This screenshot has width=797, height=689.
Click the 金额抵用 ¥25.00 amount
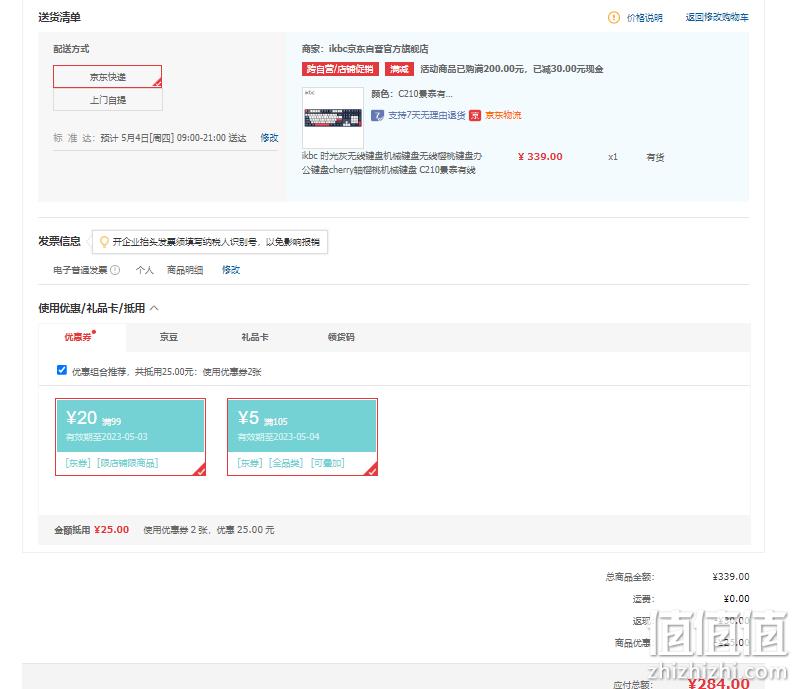(x=111, y=529)
